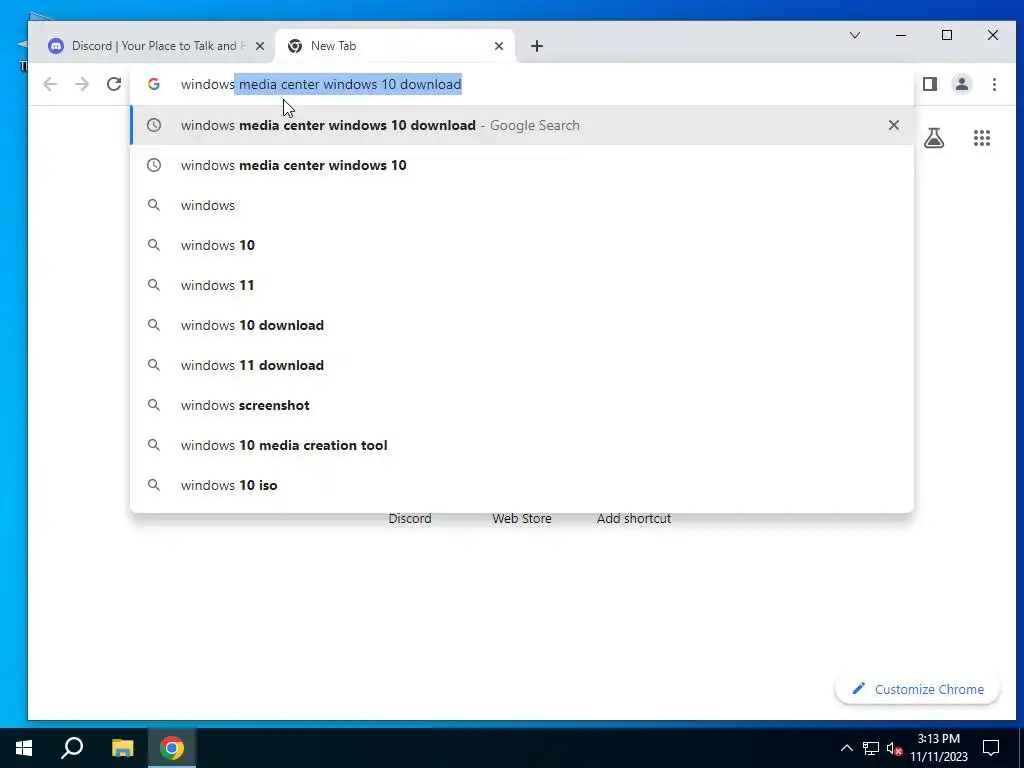Open Customize Chrome
The height and width of the screenshot is (768, 1024).
(918, 689)
